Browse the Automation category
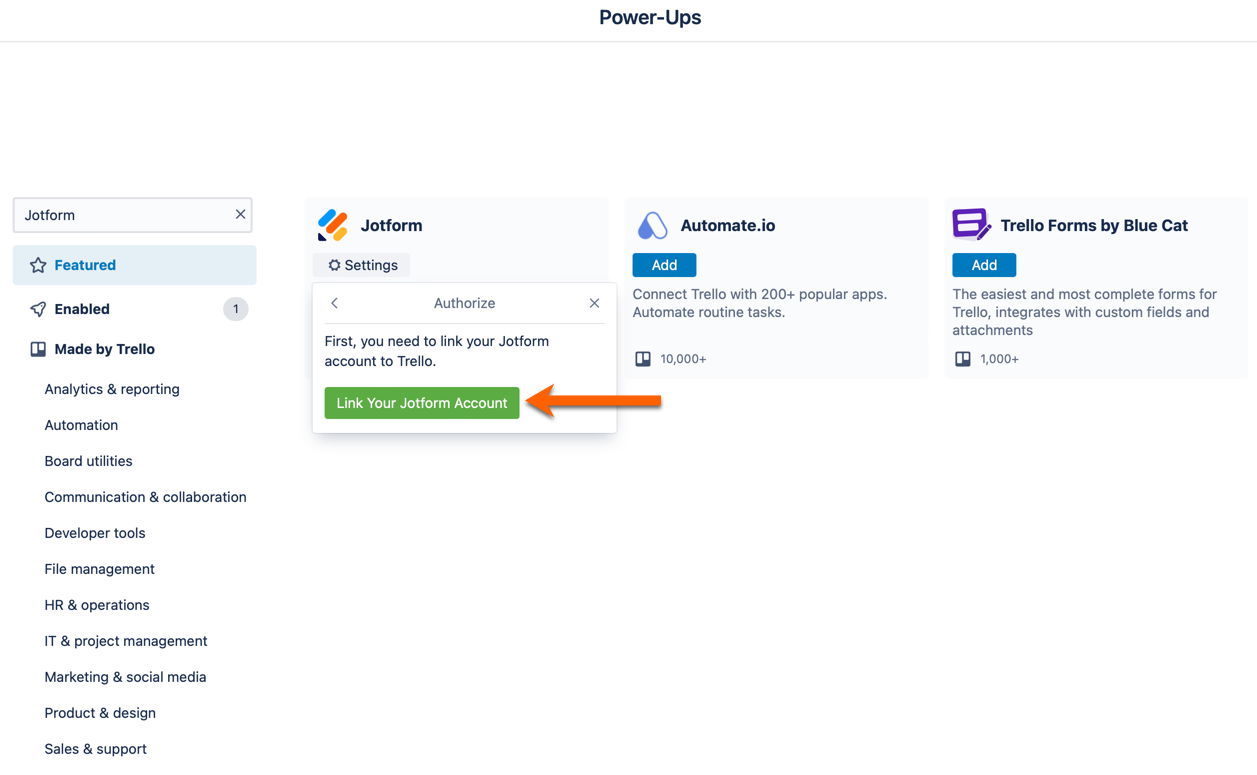This screenshot has height=775, width=1257. click(x=81, y=425)
